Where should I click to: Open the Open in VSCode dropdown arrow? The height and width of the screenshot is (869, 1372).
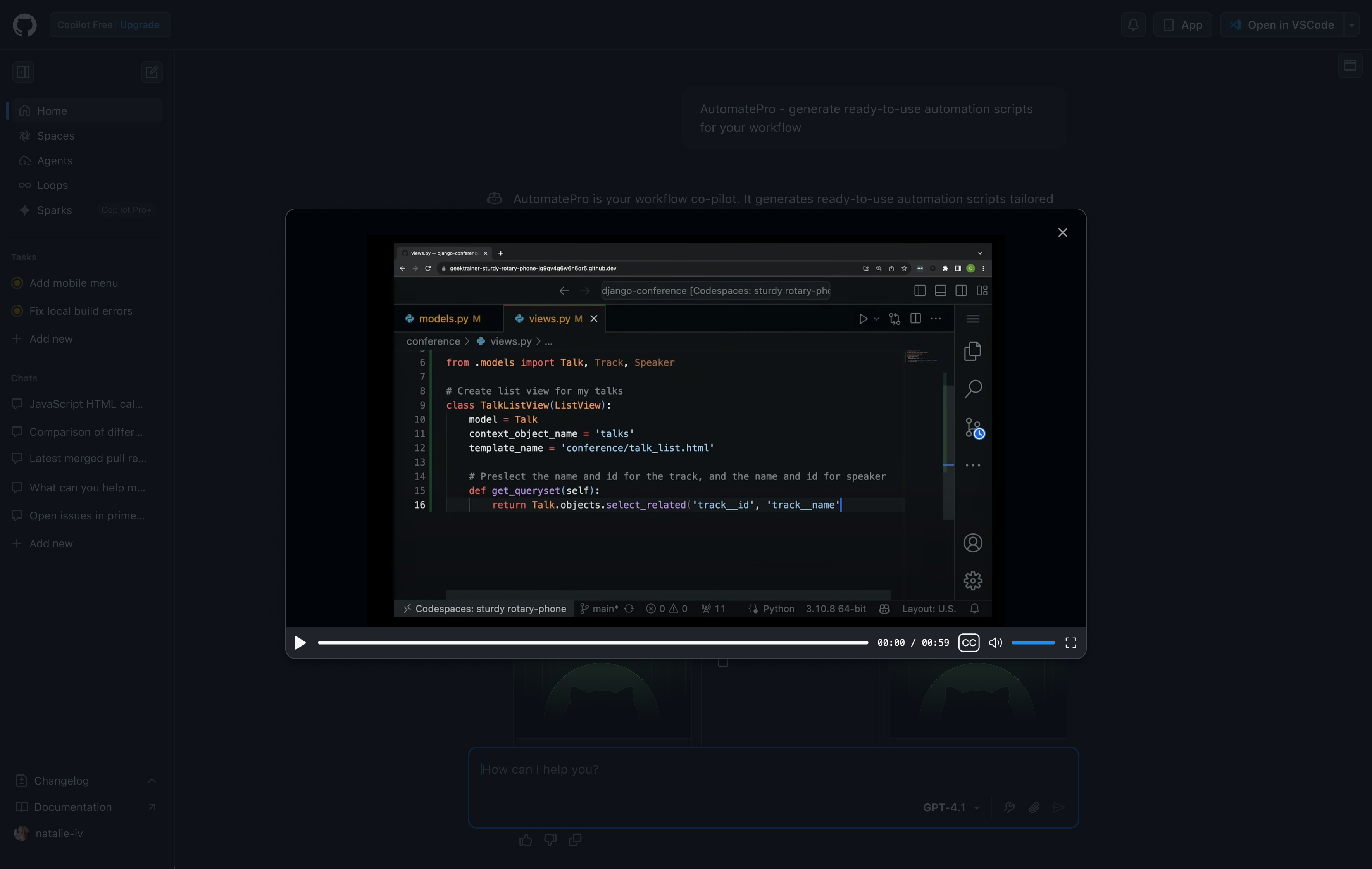coord(1351,25)
